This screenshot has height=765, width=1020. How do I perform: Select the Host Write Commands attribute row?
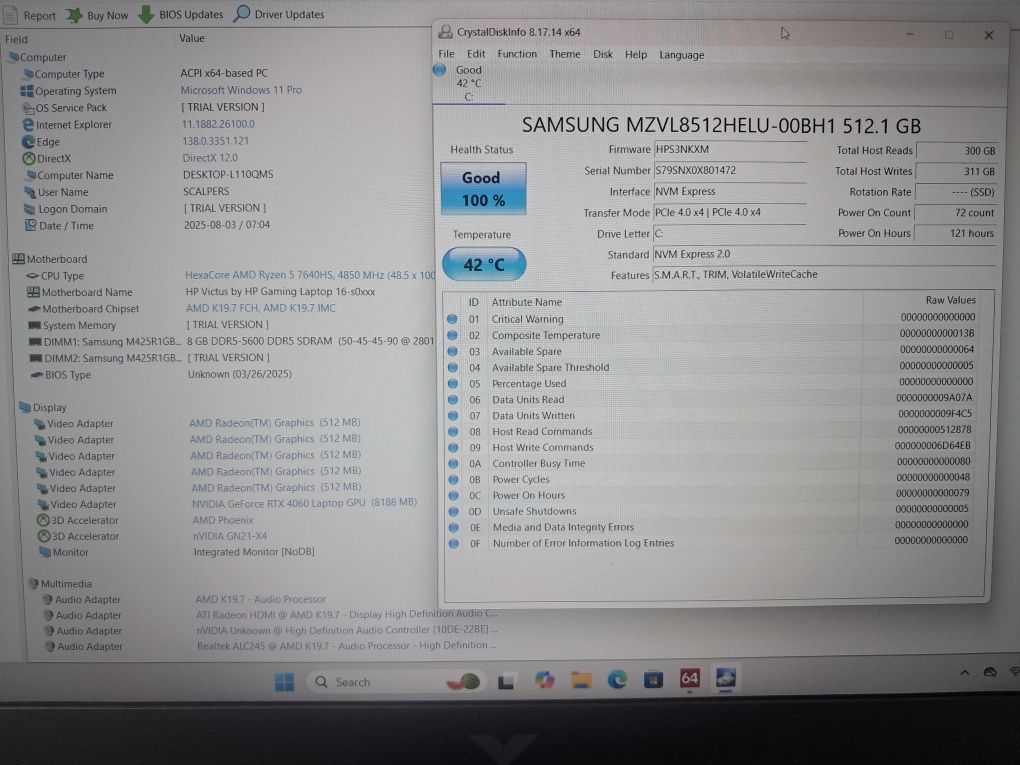716,447
